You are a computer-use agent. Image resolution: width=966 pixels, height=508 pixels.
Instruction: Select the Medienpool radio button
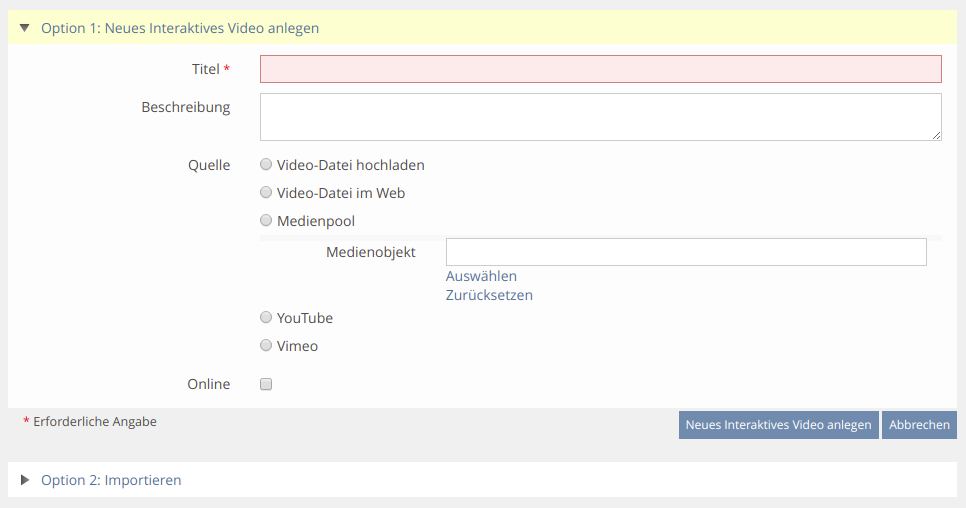266,220
